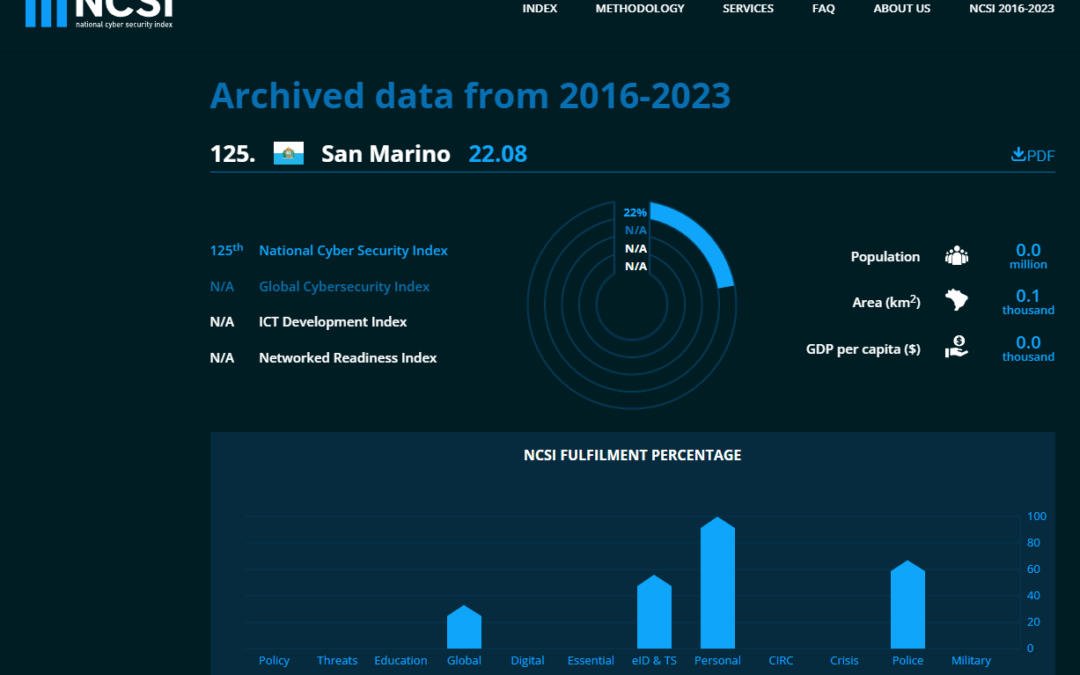Click the San Marino country name
The height and width of the screenshot is (675, 1080).
[x=386, y=154]
